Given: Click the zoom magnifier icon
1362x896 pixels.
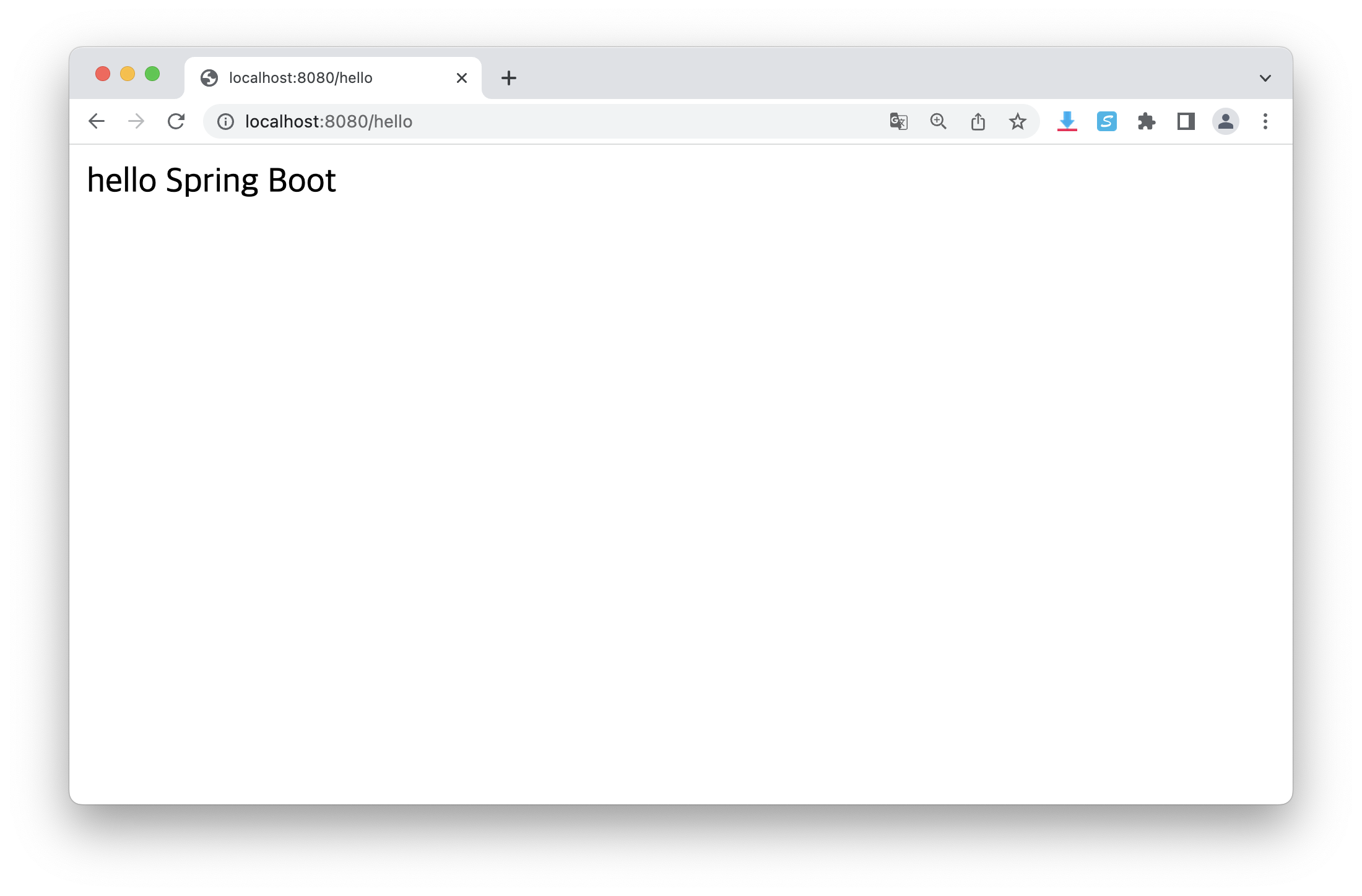Looking at the screenshot, I should (x=939, y=121).
